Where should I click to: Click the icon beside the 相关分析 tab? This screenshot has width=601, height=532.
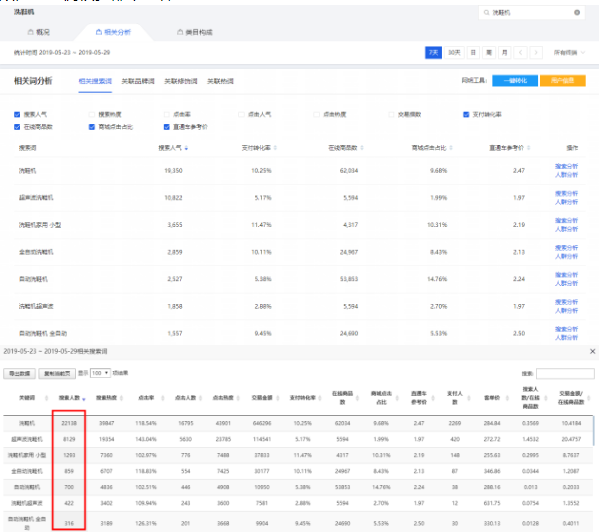(x=99, y=32)
